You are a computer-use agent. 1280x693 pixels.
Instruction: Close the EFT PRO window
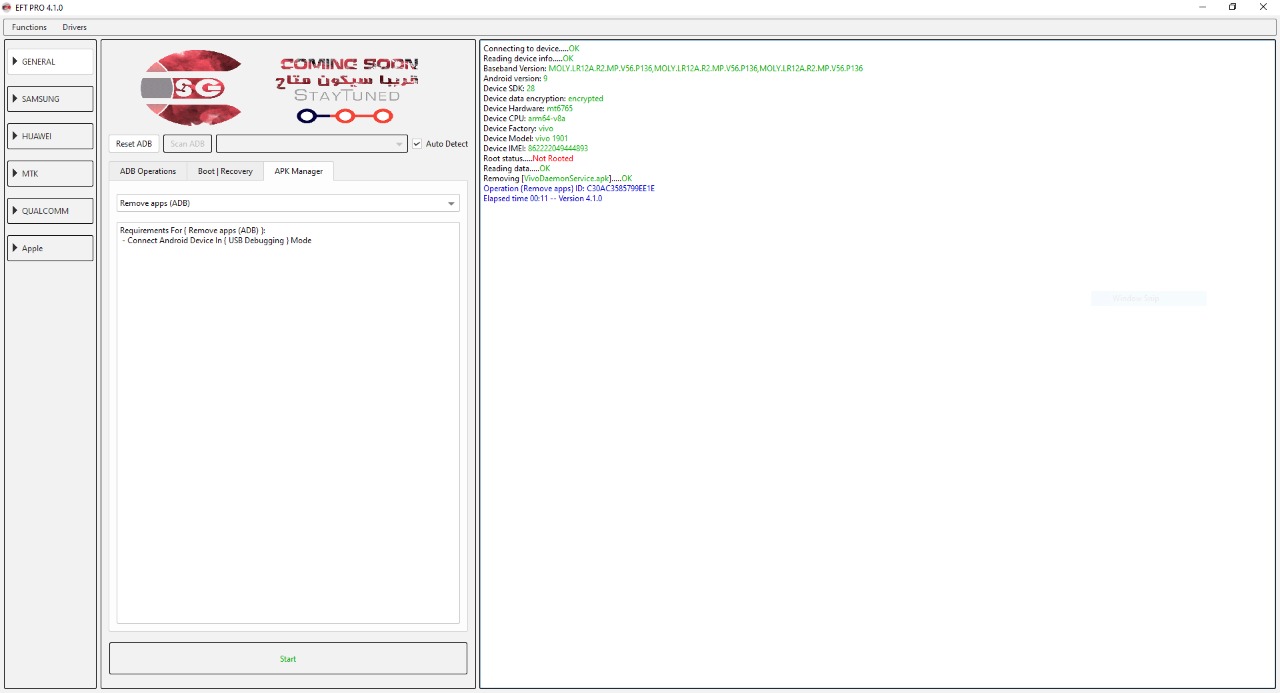pos(1263,7)
